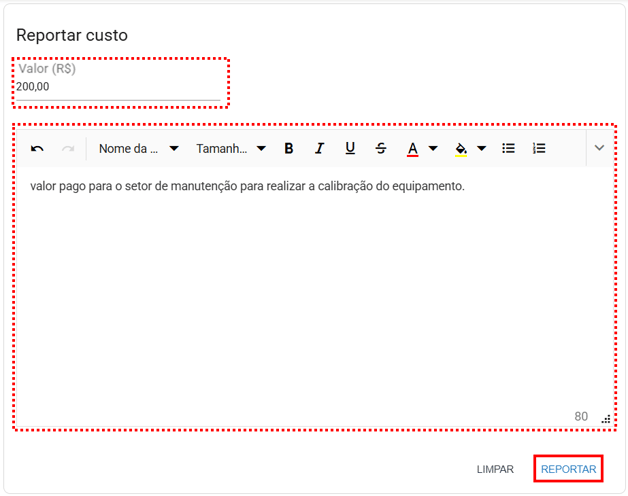This screenshot has width=628, height=496.
Task: Click the Valor (R$) input field
Action: (x=117, y=87)
